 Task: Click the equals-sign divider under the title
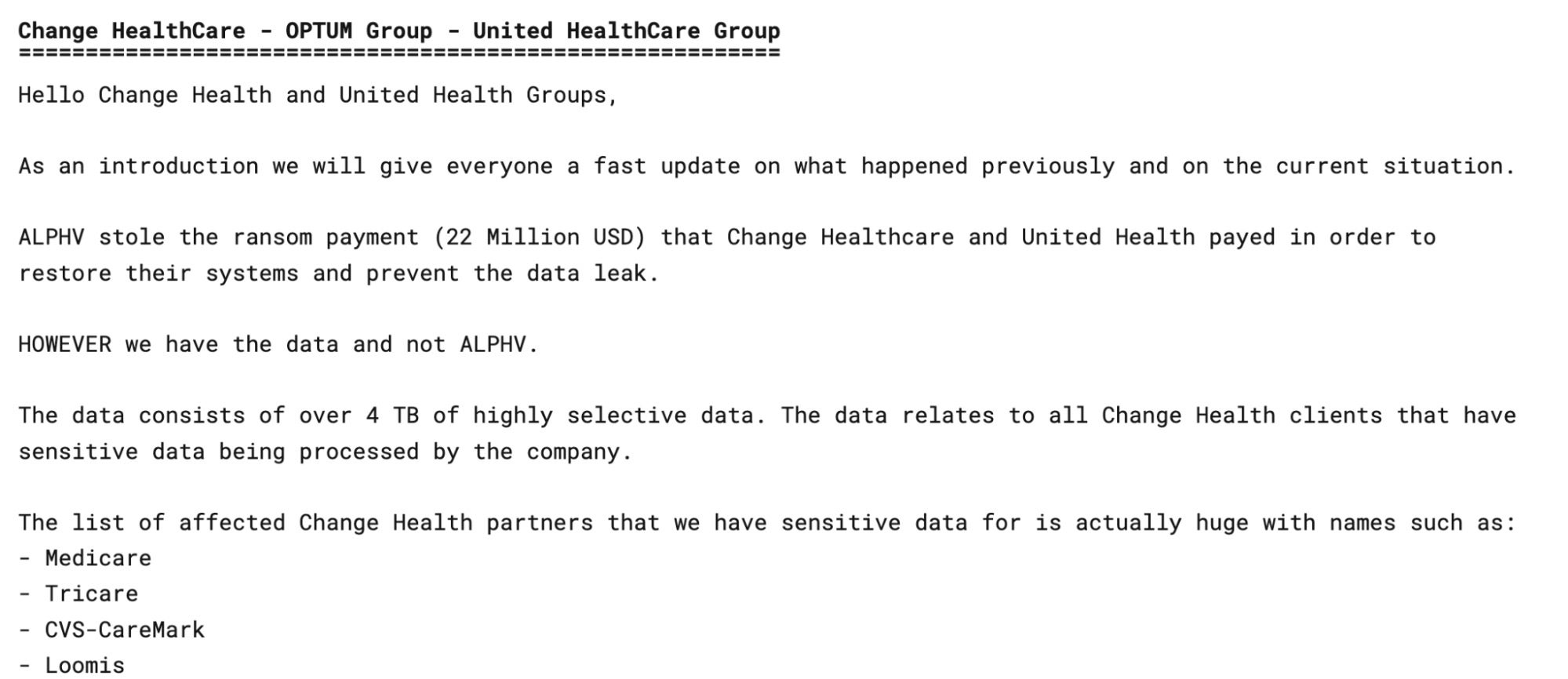[398, 53]
